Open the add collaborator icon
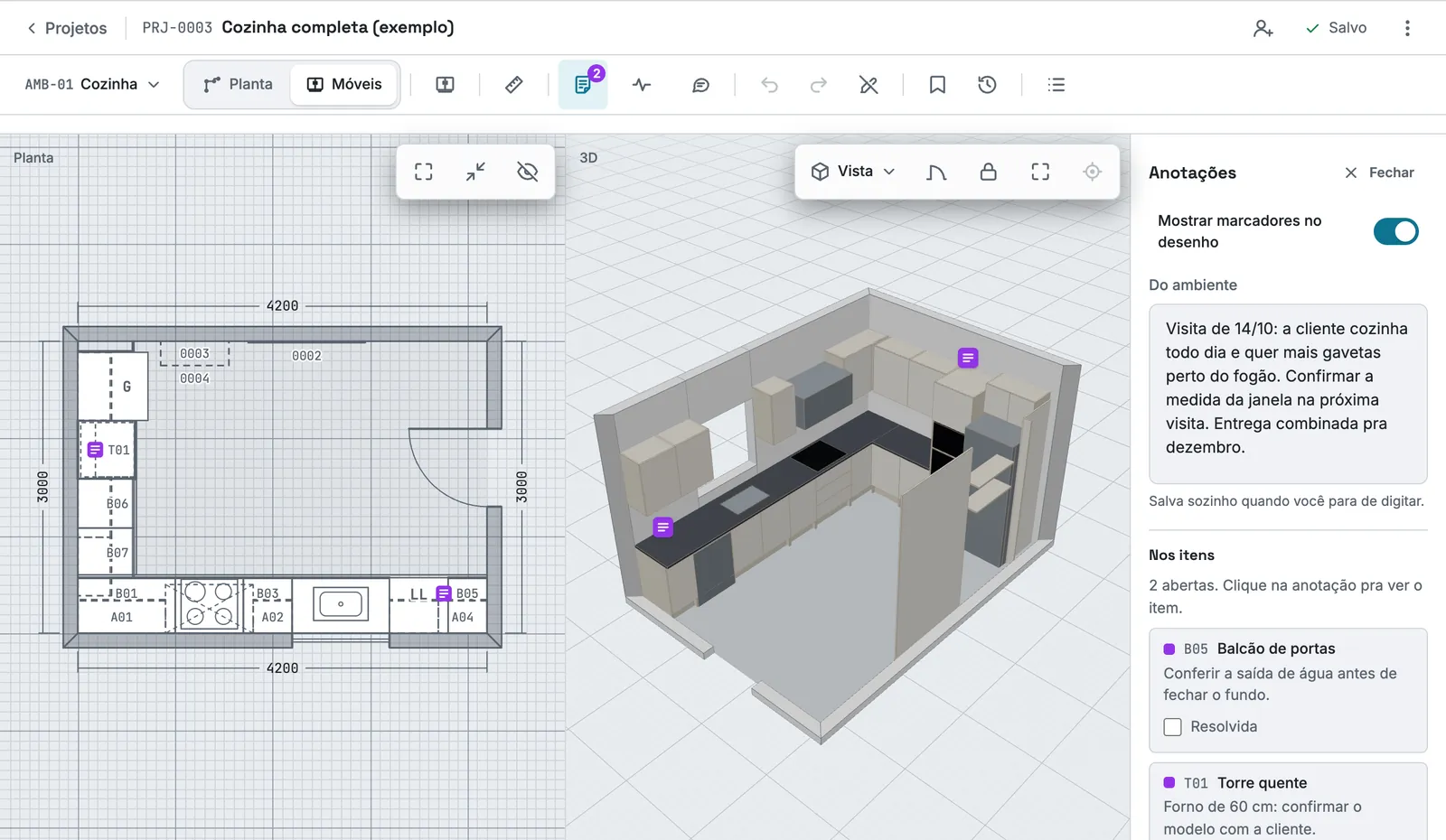1446x840 pixels. 1263,28
